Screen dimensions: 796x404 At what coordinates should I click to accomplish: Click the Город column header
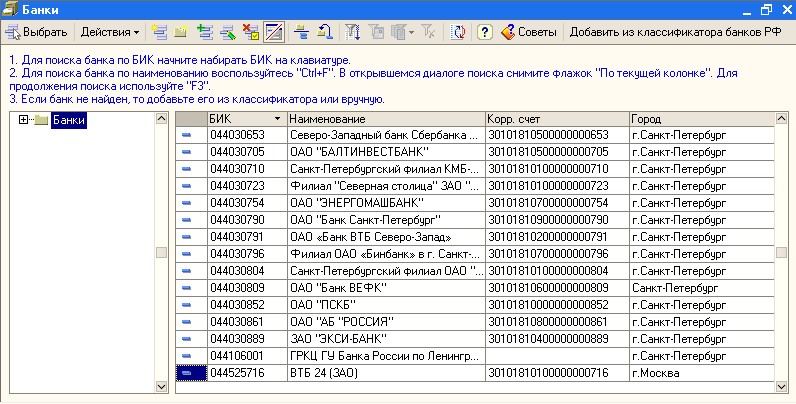pyautogui.click(x=702, y=119)
